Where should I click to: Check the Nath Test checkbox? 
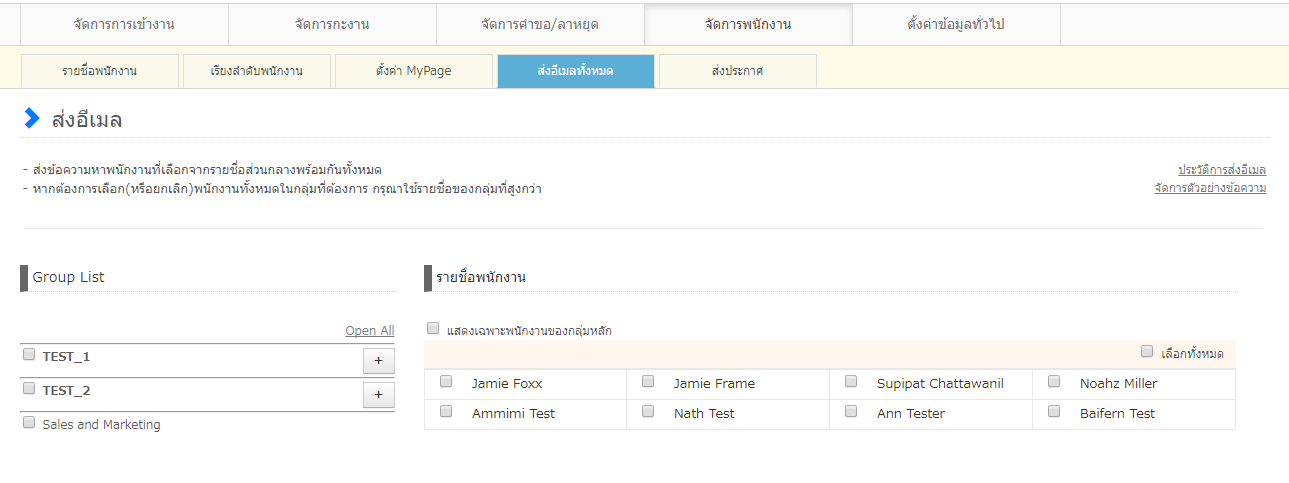point(648,411)
